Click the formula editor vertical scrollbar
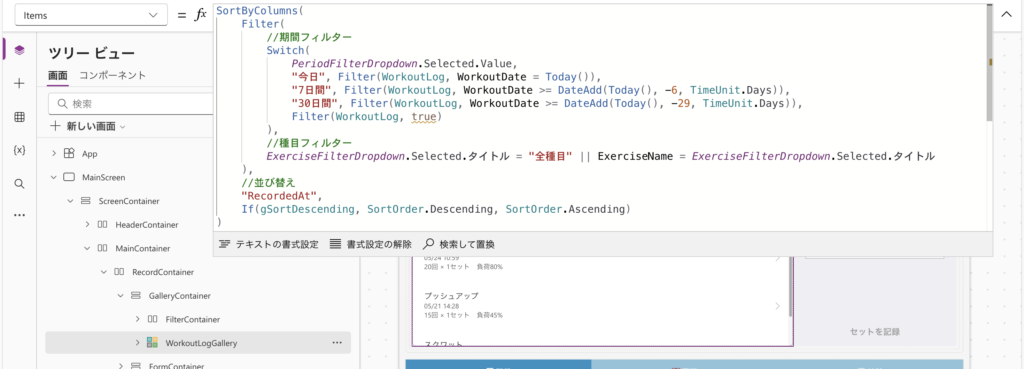 [x=989, y=63]
